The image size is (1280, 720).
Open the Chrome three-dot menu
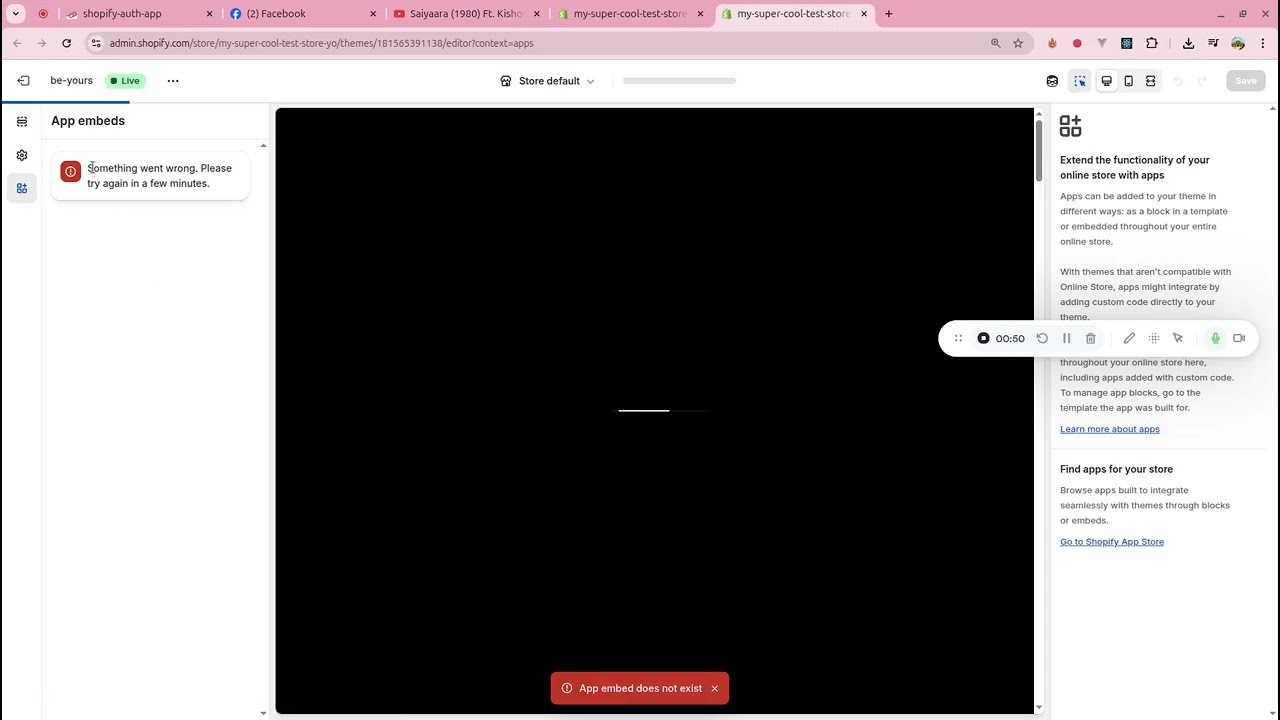[1263, 43]
